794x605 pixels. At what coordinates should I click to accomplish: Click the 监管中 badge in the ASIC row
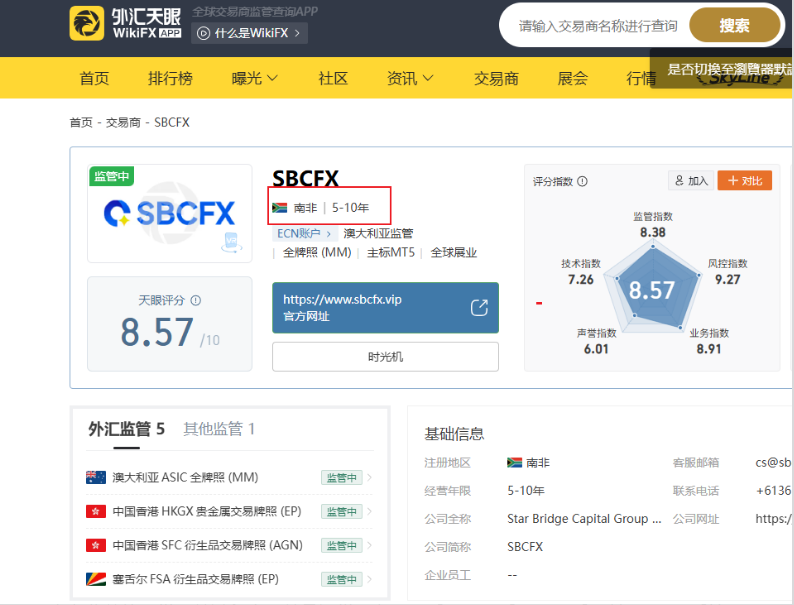point(341,477)
